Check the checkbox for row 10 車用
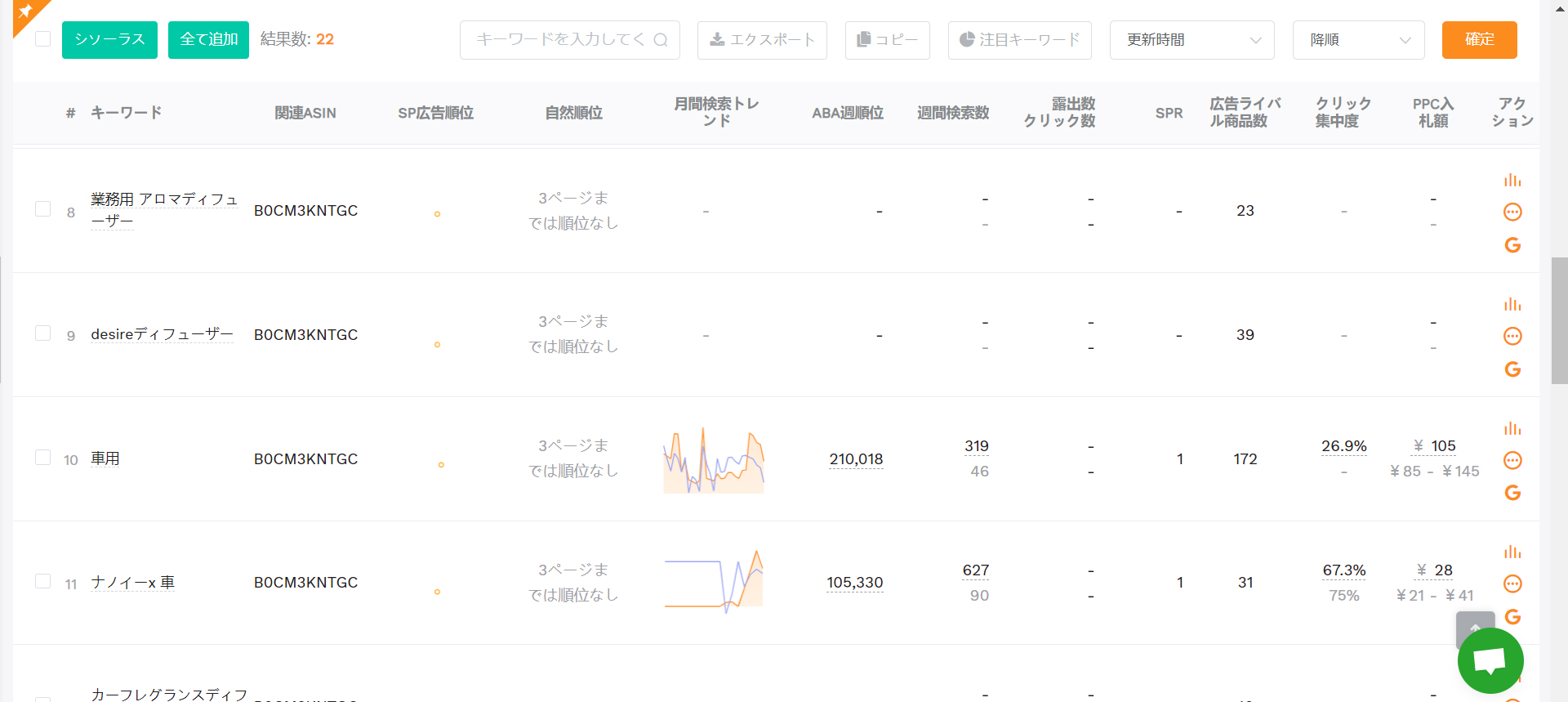This screenshot has width=1568, height=702. pos(43,457)
